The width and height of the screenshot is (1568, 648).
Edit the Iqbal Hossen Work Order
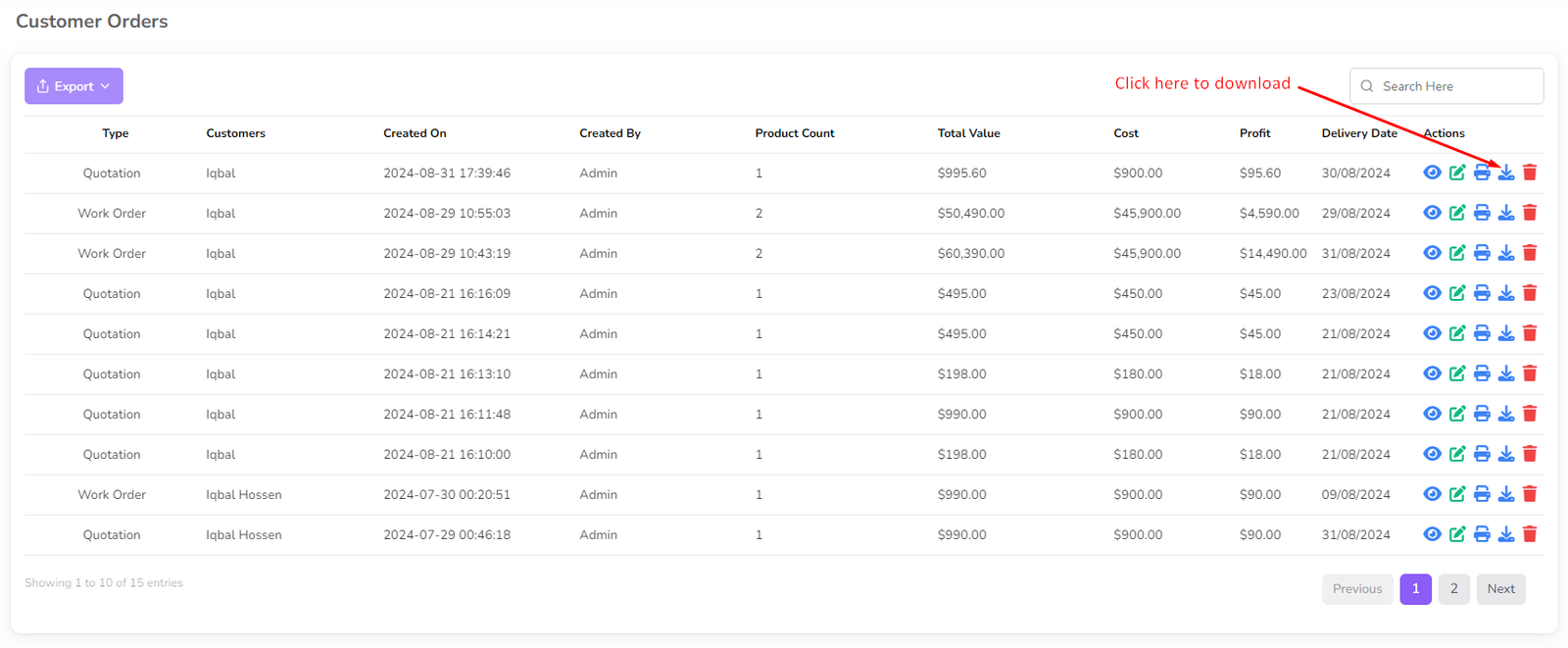[1457, 494]
